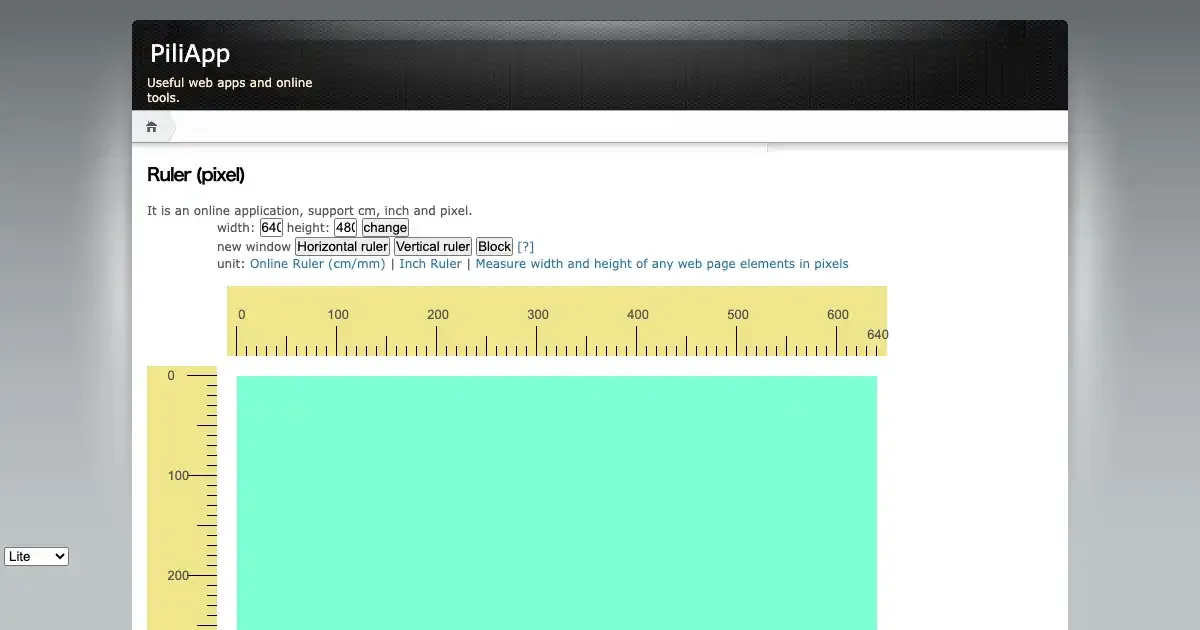Image resolution: width=1200 pixels, height=630 pixels.
Task: Click the 640 end label on horizontal ruler
Action: point(877,334)
